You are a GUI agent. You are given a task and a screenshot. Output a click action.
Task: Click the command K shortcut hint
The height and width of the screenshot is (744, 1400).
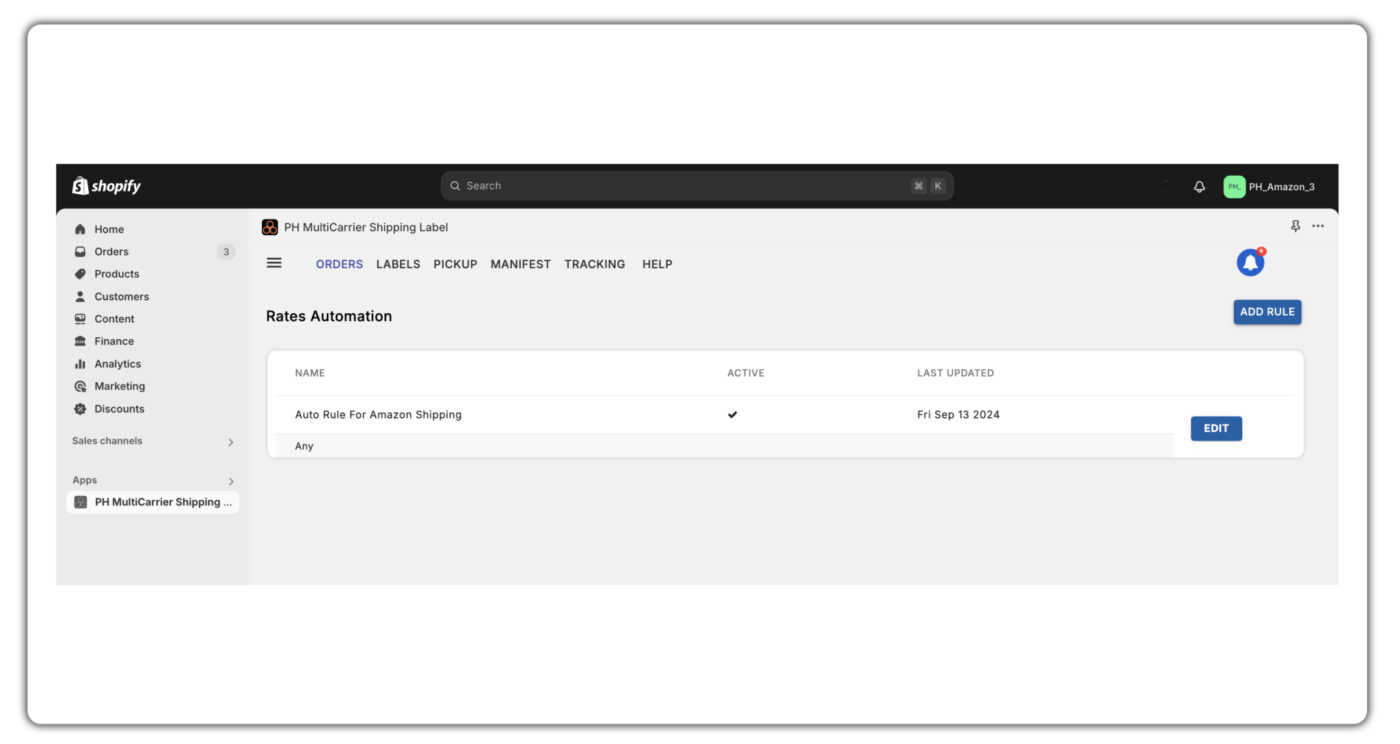[x=928, y=186]
